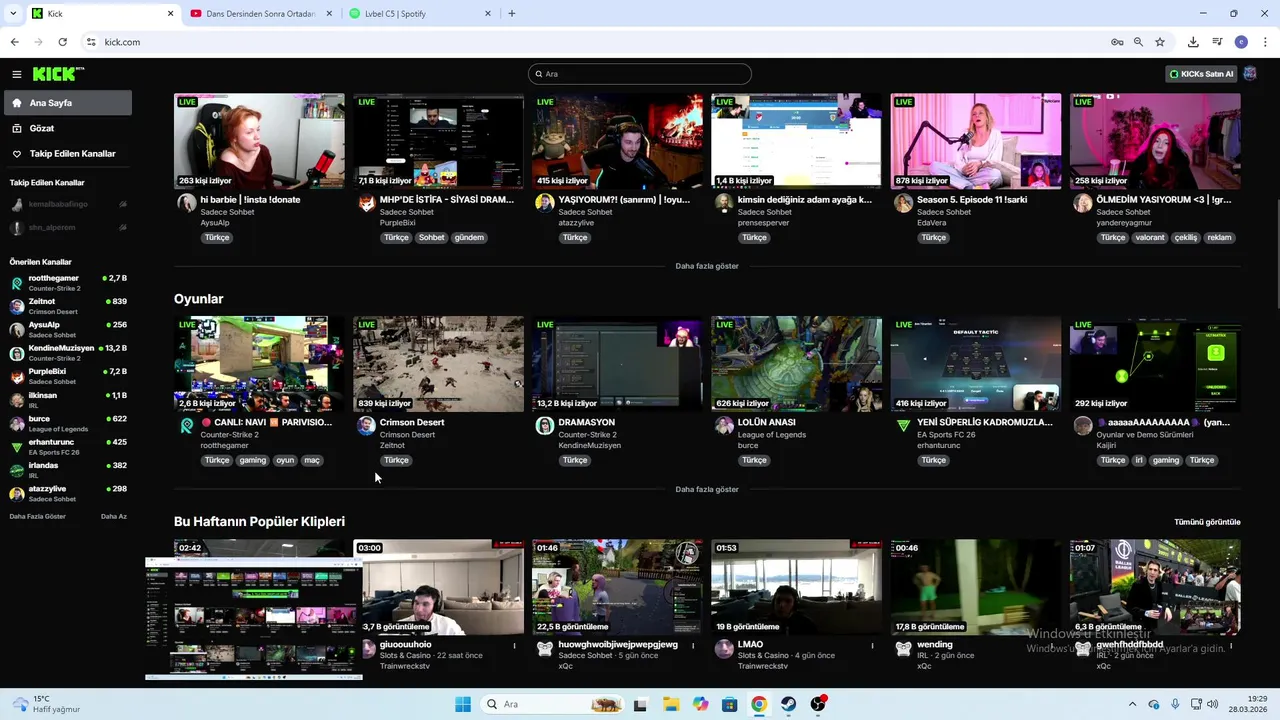Expand list with Daha Fazla Göster in sidebar
This screenshot has width=1280, height=720.
click(38, 516)
